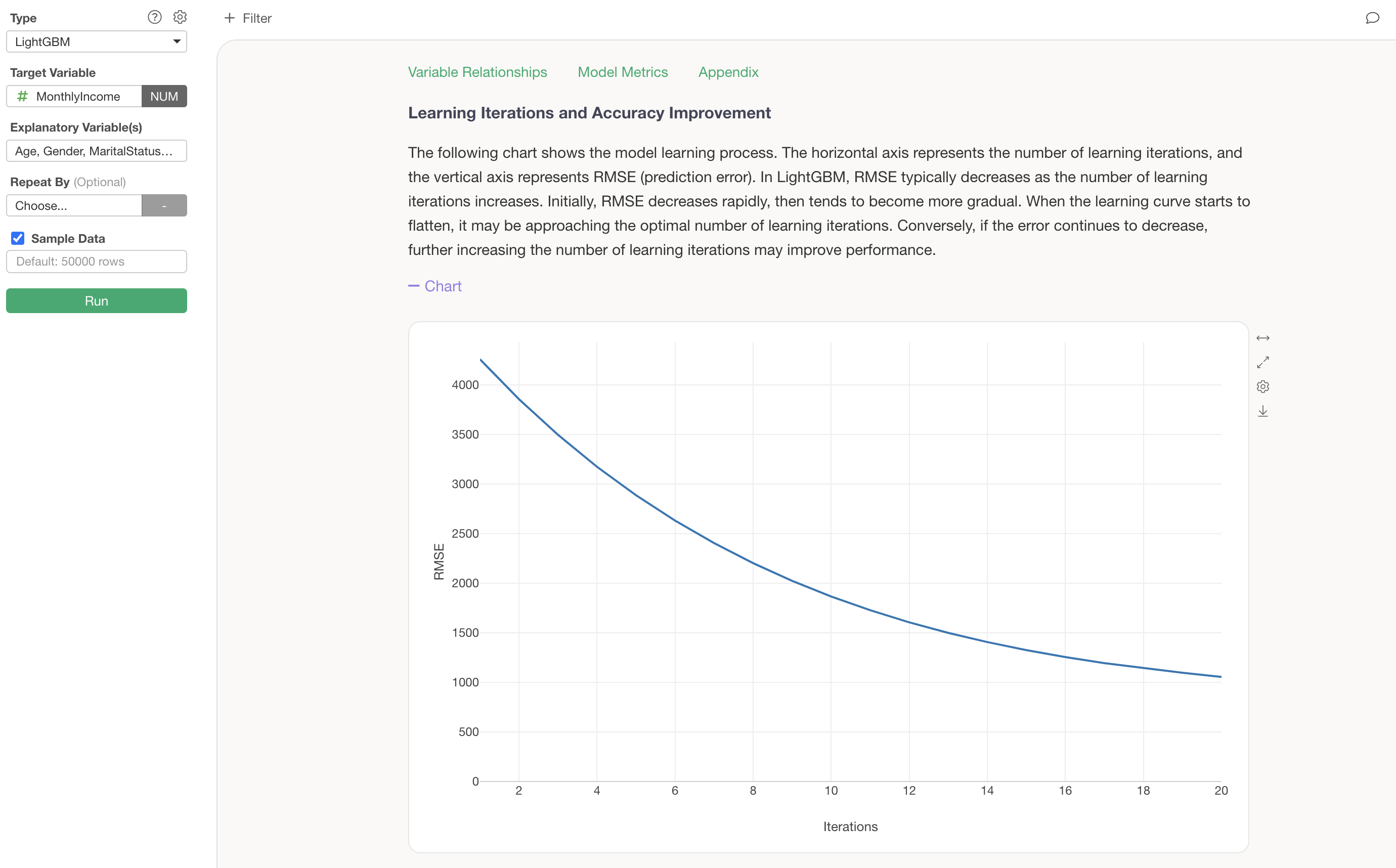Click the sample rows input field
The image size is (1396, 868).
[x=97, y=261]
